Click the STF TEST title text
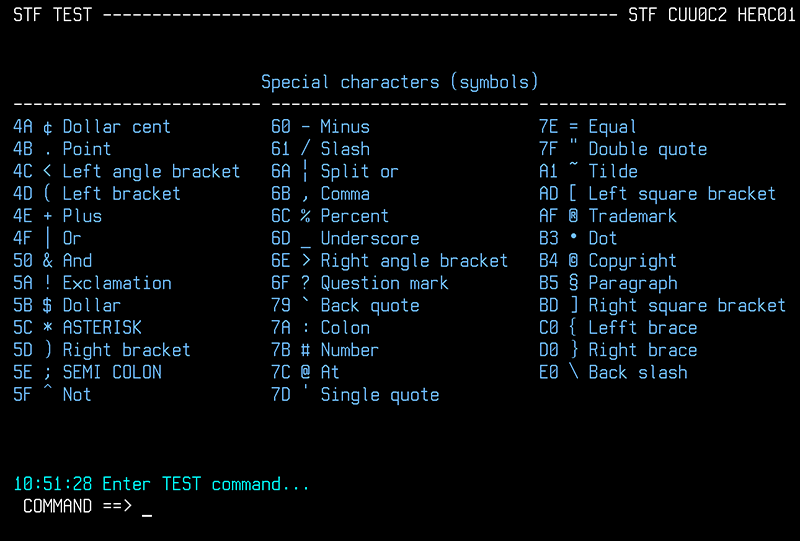Image resolution: width=800 pixels, height=541 pixels. point(53,15)
